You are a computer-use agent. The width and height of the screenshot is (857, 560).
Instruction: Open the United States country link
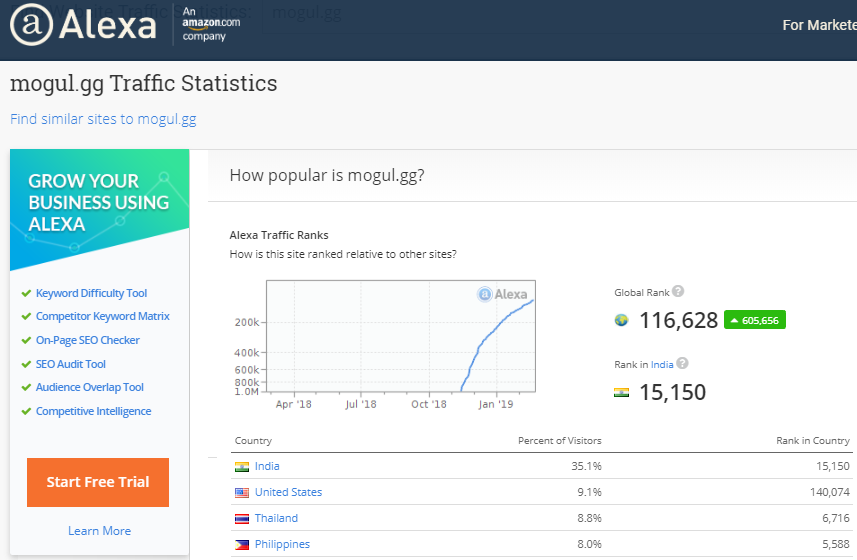289,493
